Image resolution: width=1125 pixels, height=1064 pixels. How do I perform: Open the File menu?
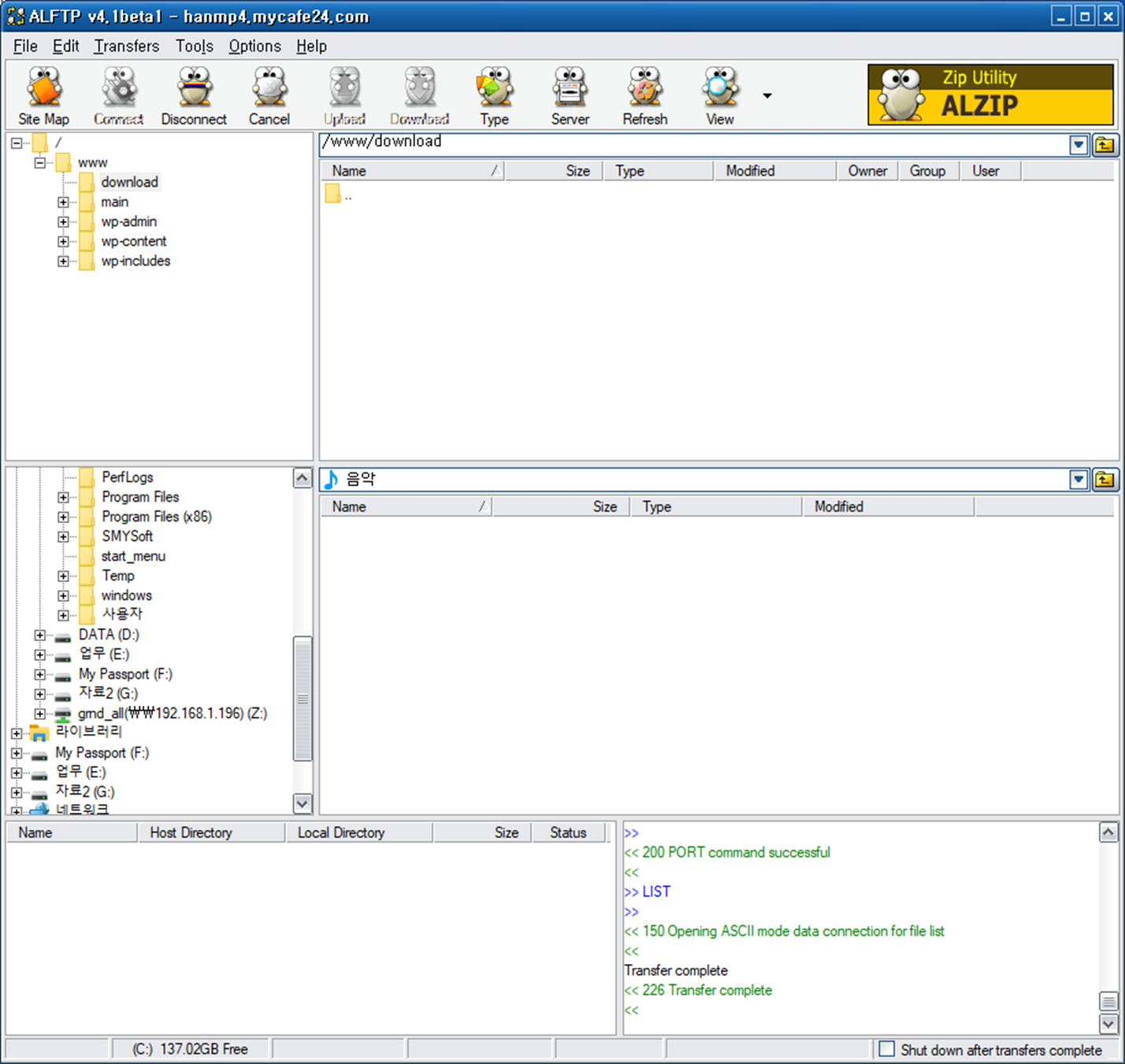25,46
